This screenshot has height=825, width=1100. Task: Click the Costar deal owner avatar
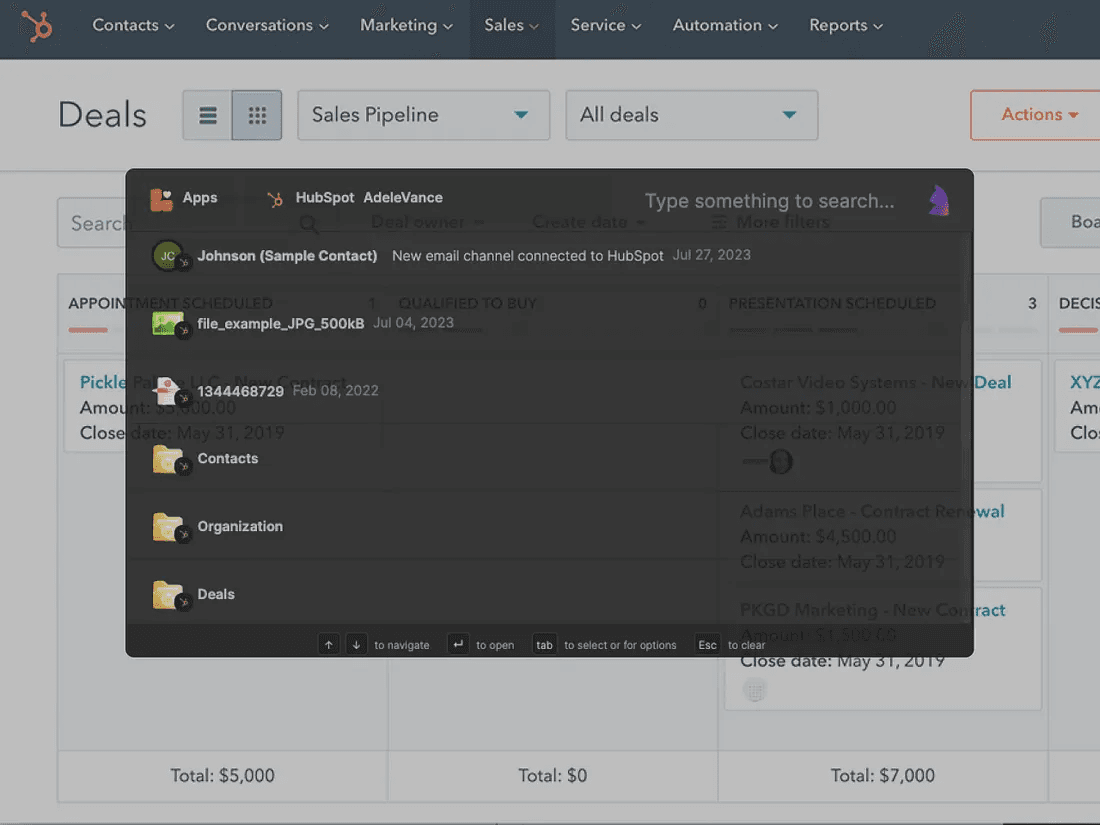point(780,462)
